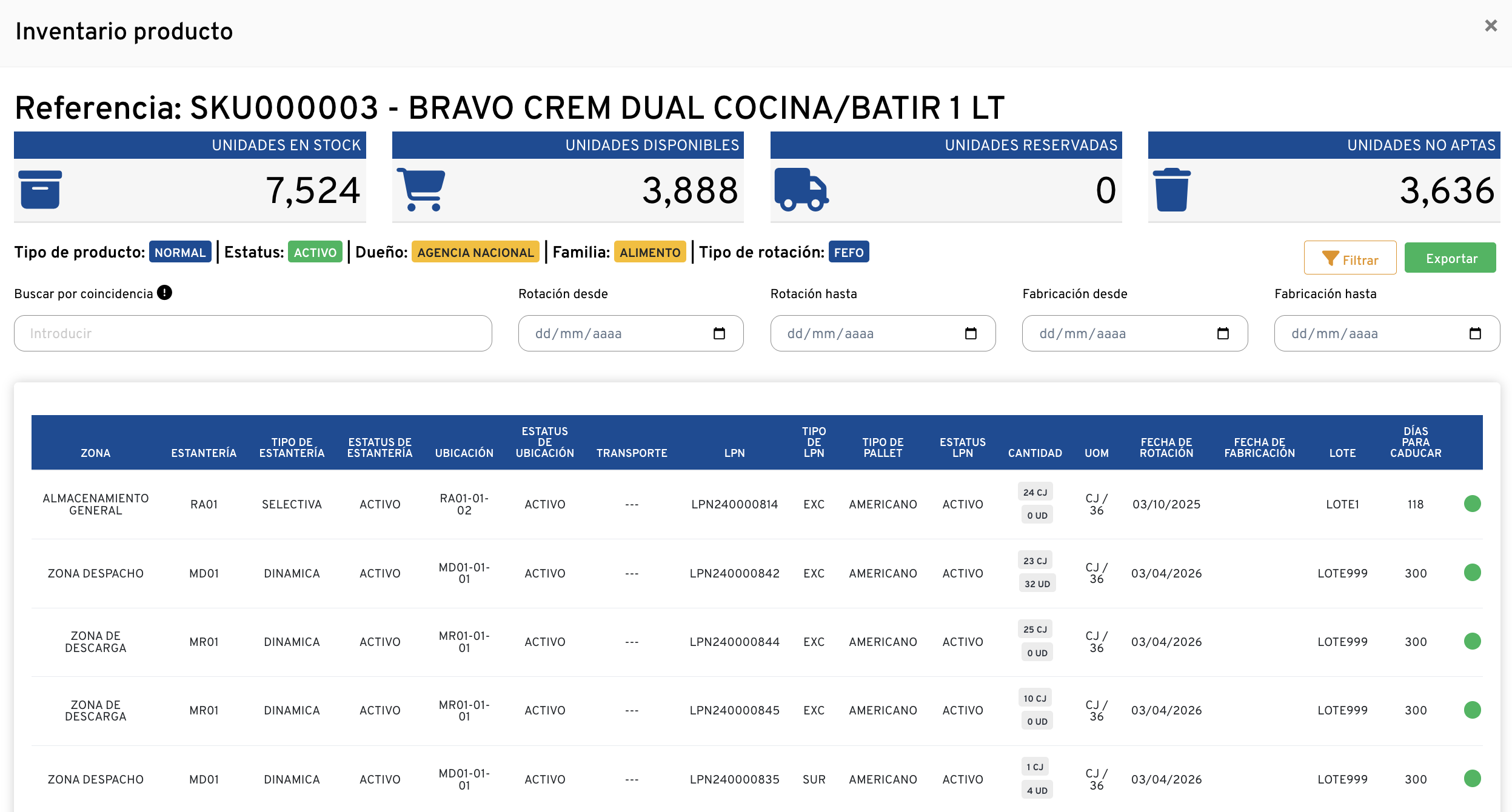Click green status dot for LPN240000814
Image resolution: width=1512 pixels, height=812 pixels.
[1472, 504]
